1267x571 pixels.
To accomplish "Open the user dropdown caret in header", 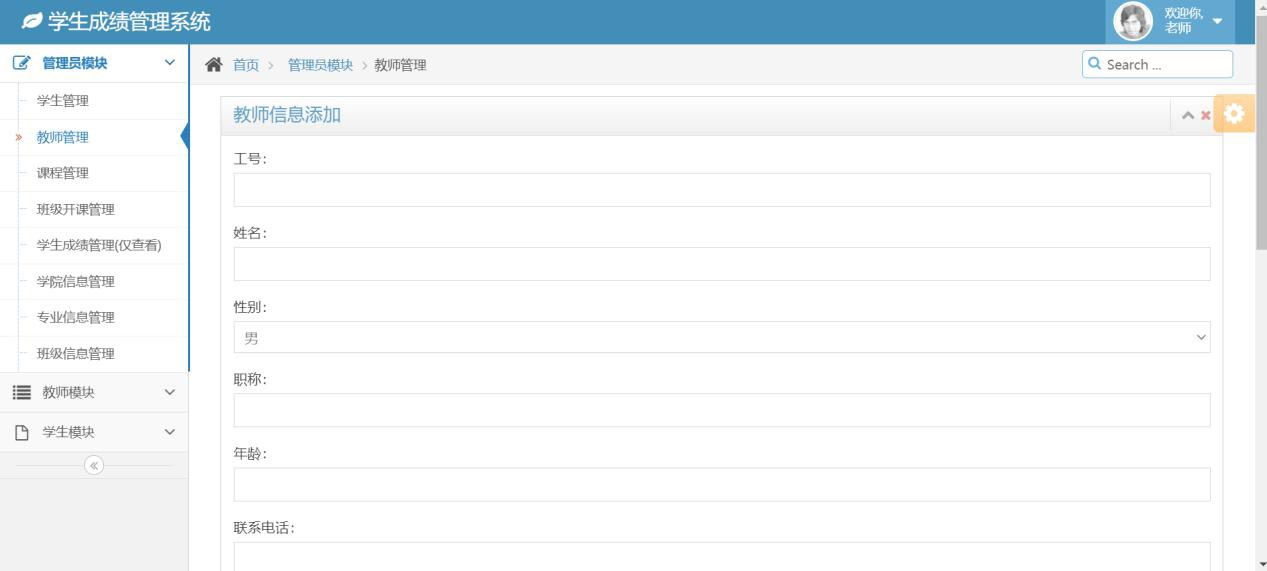I will (1217, 21).
